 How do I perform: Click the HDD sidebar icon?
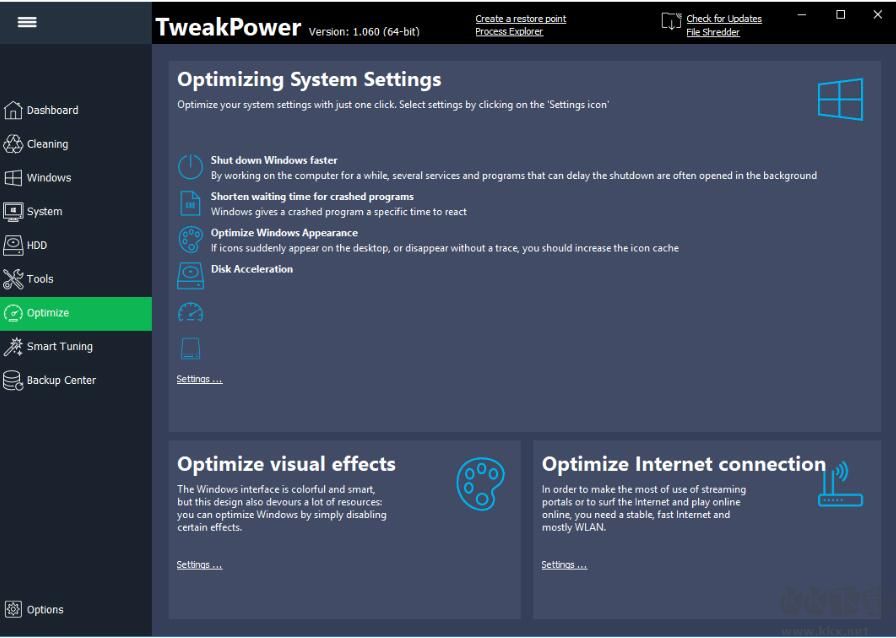tap(13, 245)
